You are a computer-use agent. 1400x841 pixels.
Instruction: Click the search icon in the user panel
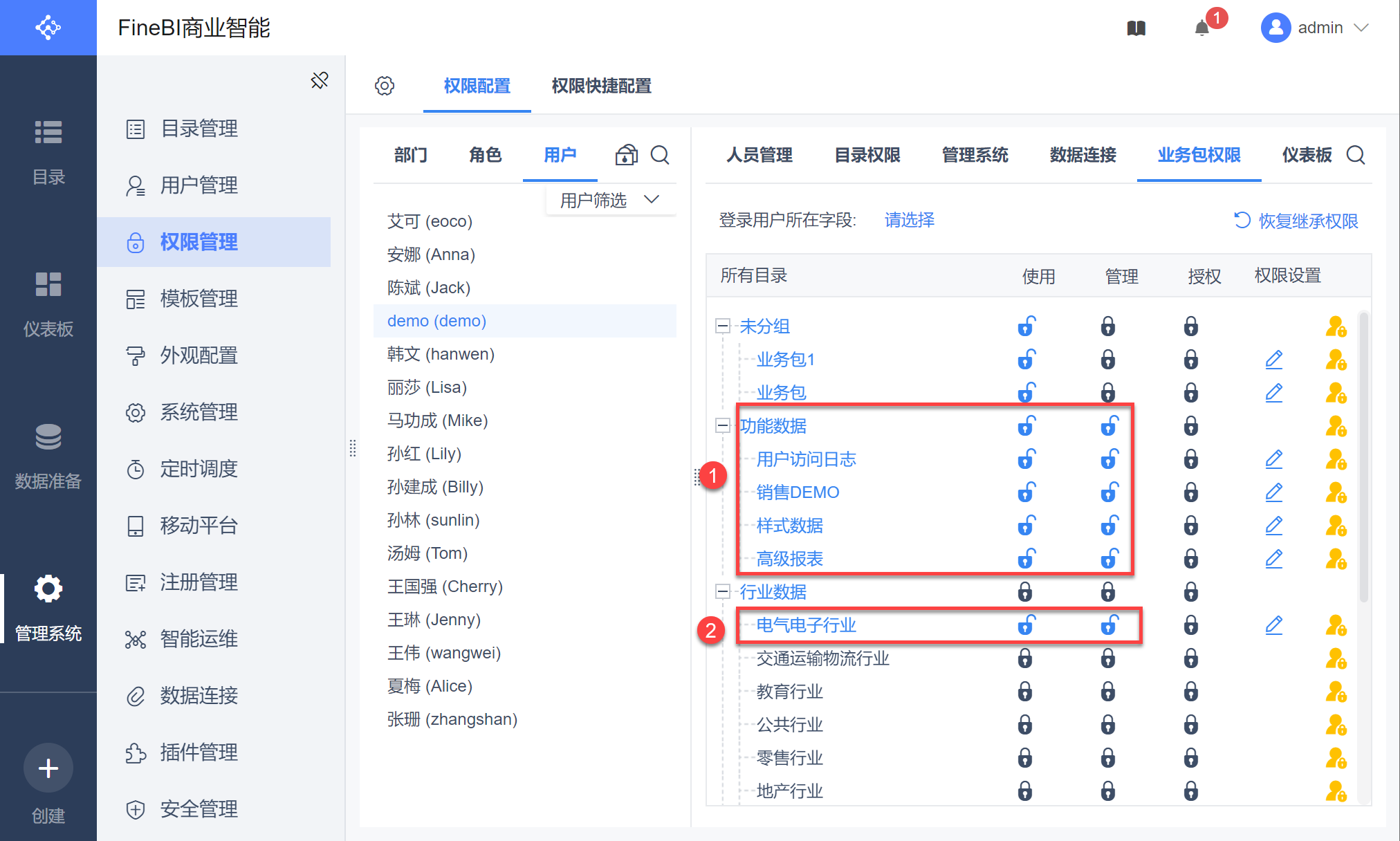[660, 155]
